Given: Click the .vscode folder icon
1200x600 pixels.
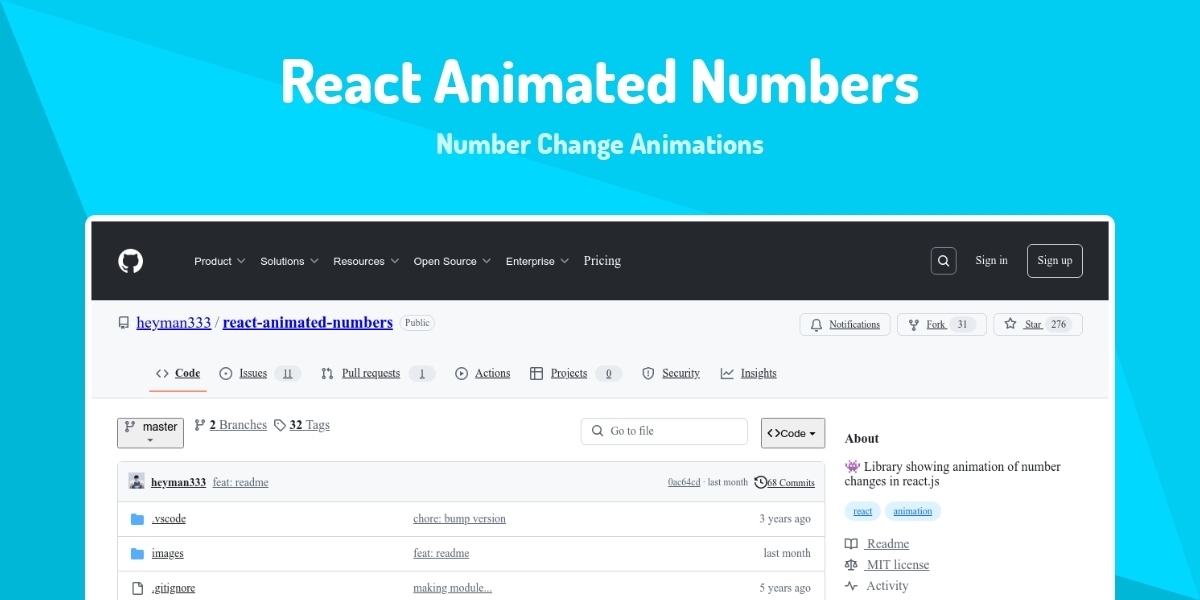Looking at the screenshot, I should pyautogui.click(x=137, y=518).
